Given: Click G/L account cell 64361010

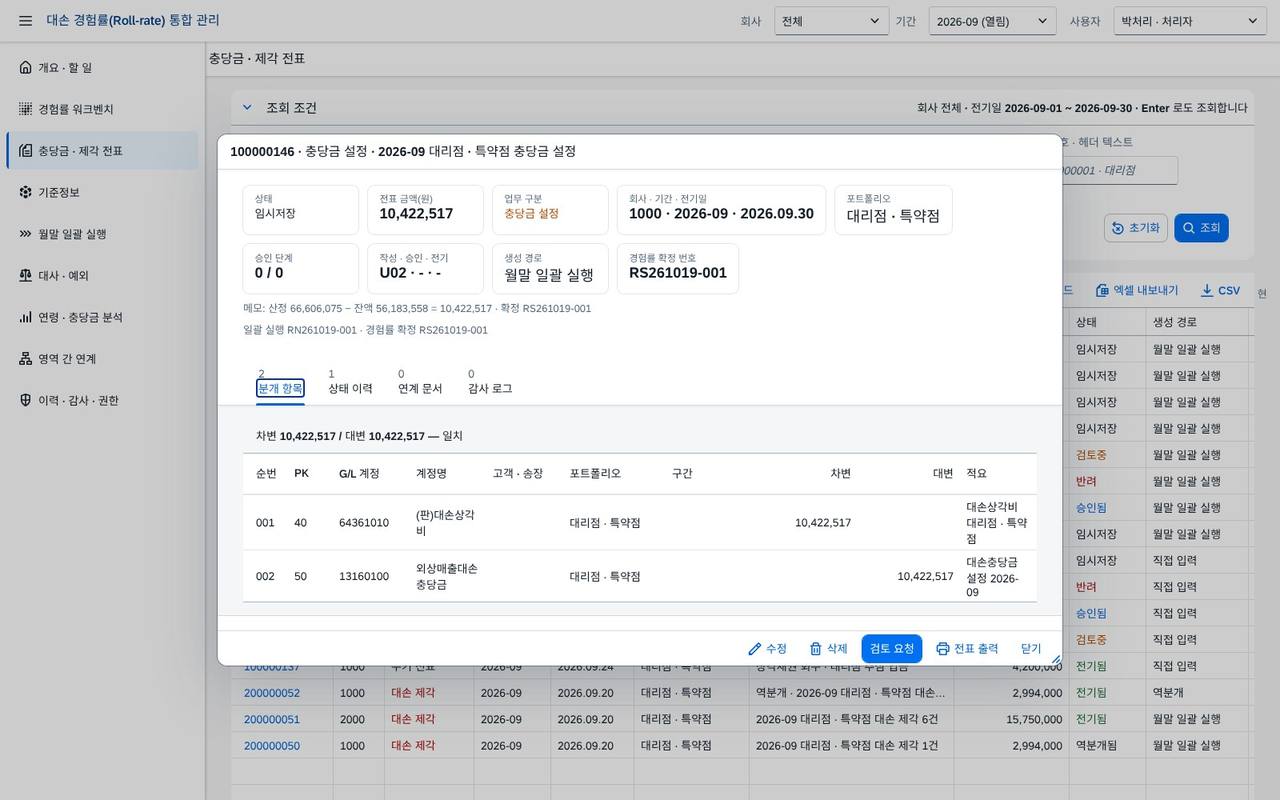Looking at the screenshot, I should coord(364,523).
